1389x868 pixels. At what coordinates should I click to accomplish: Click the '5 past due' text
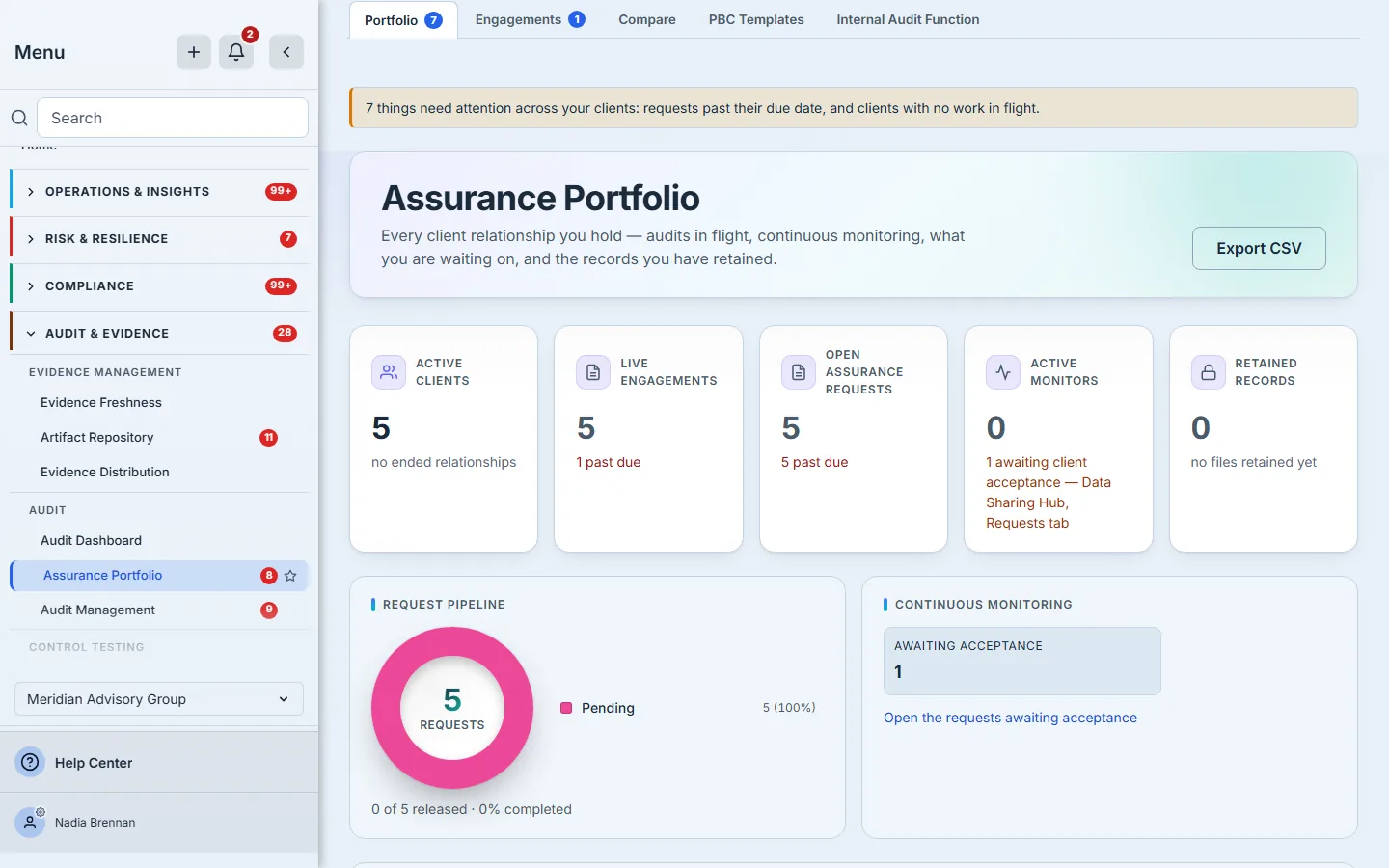pos(815,462)
